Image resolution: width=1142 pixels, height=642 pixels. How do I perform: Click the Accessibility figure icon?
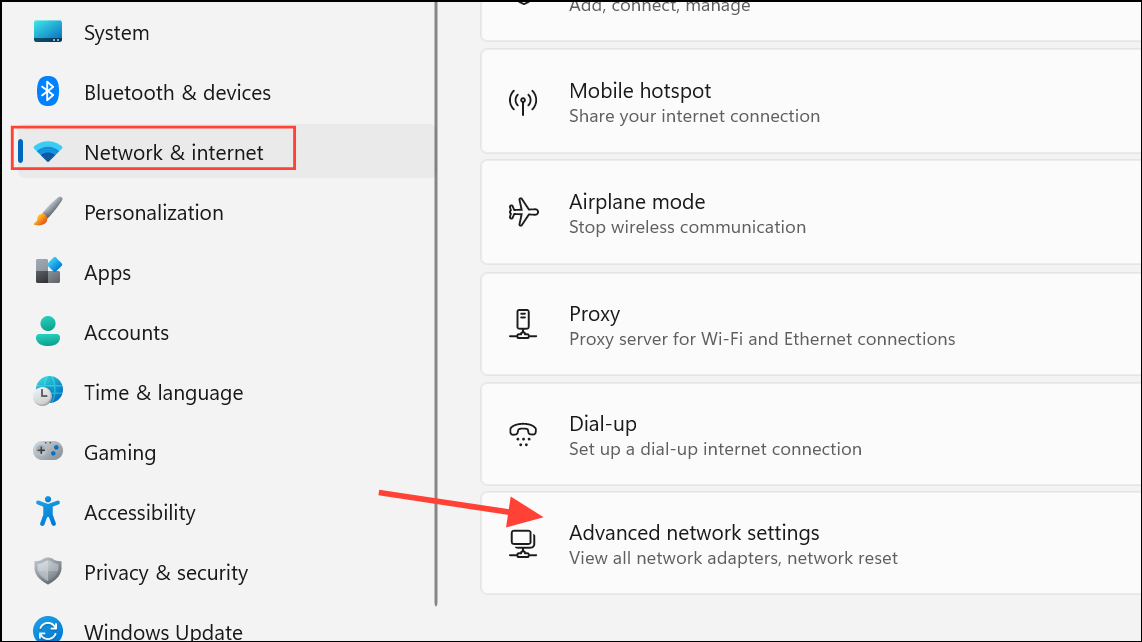click(x=48, y=511)
